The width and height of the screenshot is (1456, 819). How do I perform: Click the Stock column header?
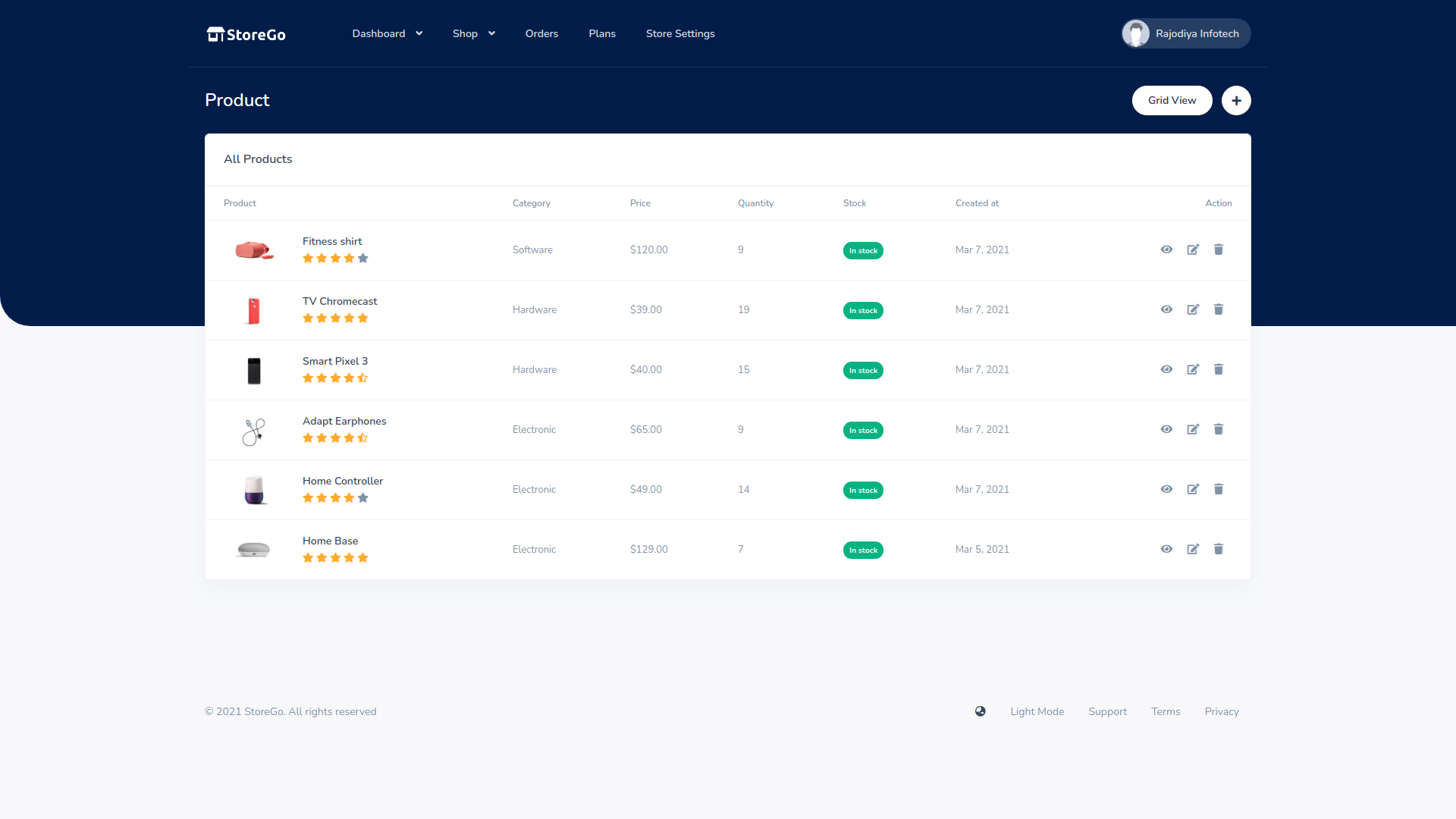(855, 203)
